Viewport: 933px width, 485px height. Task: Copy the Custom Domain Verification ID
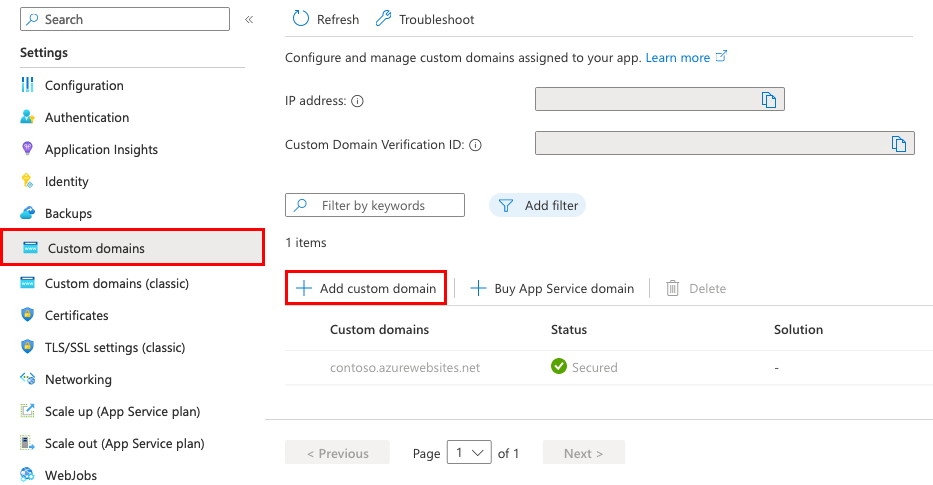(899, 143)
